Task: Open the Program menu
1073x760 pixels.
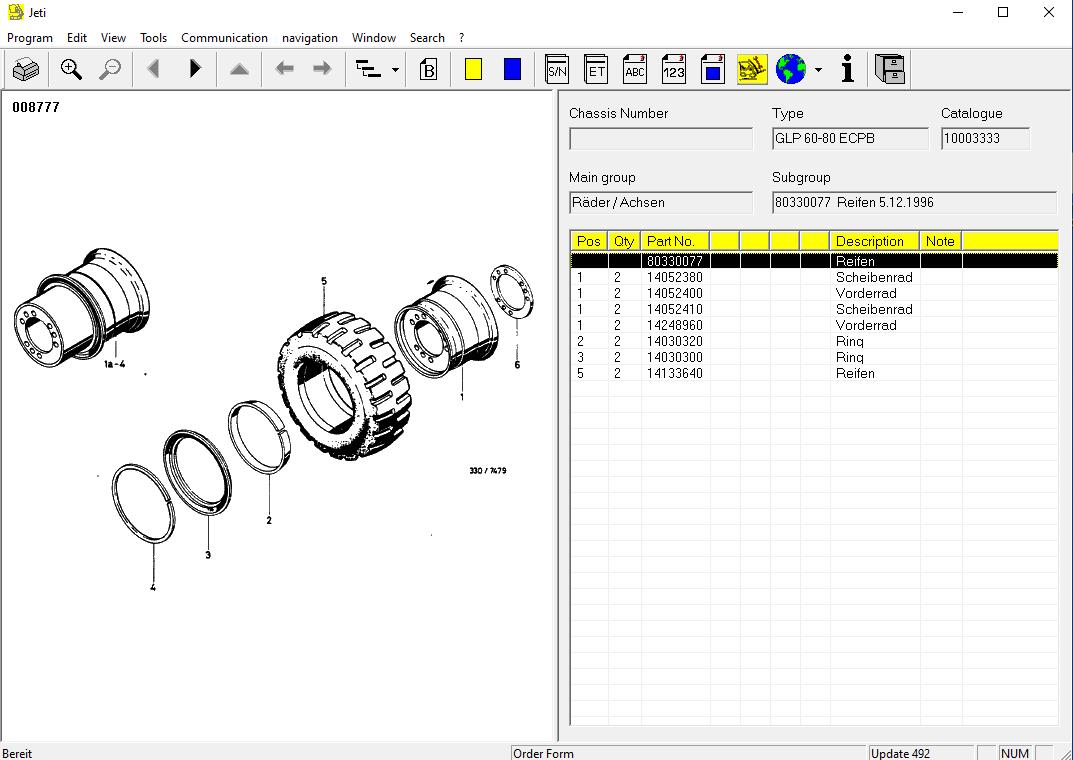Action: point(30,38)
